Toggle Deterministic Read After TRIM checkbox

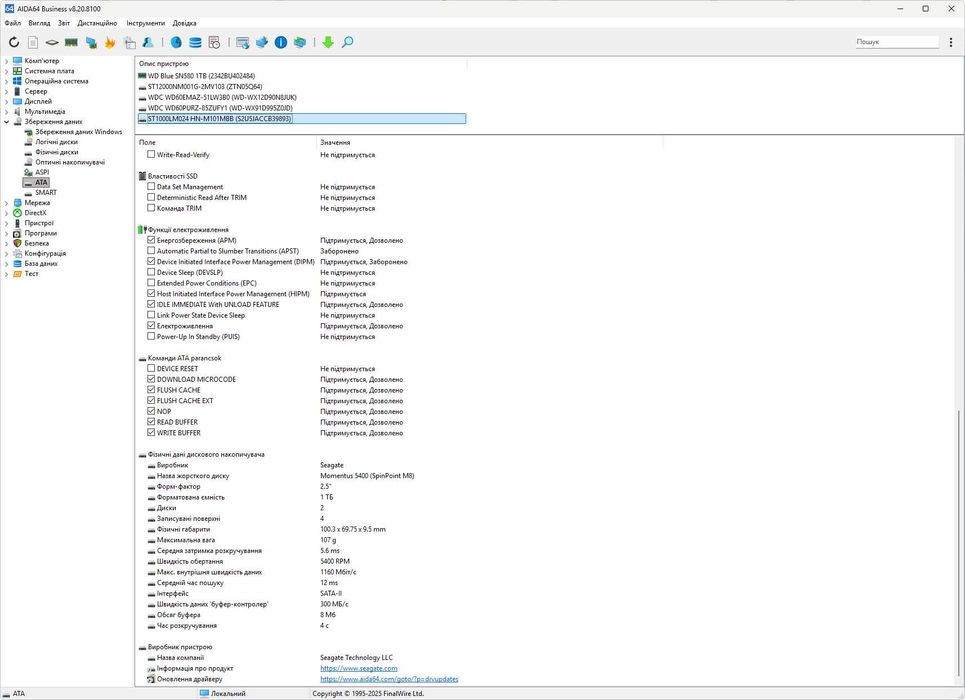[151, 197]
